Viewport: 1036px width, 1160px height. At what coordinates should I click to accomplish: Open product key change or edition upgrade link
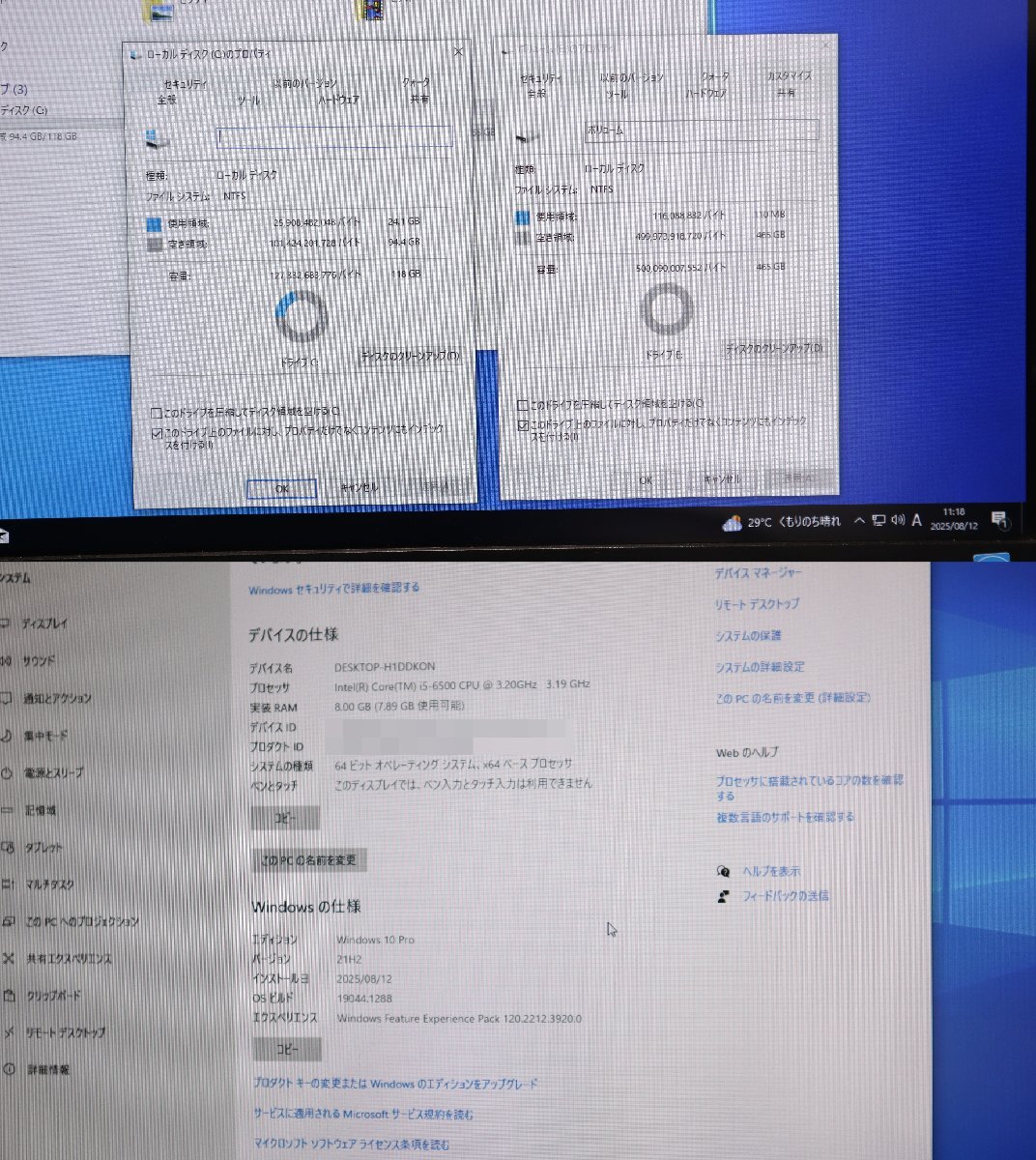[396, 1085]
